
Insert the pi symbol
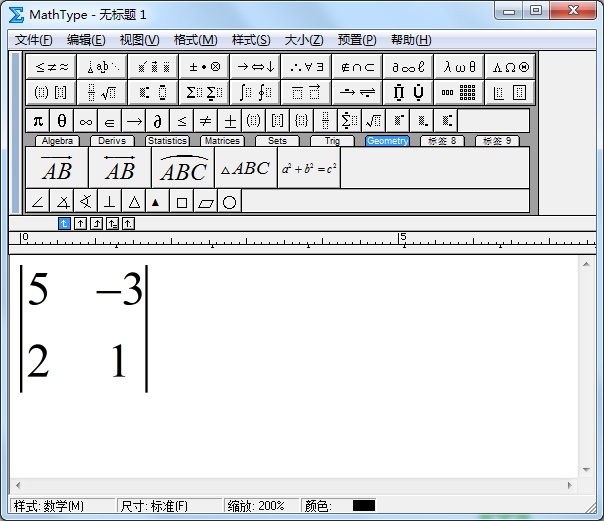(38, 121)
